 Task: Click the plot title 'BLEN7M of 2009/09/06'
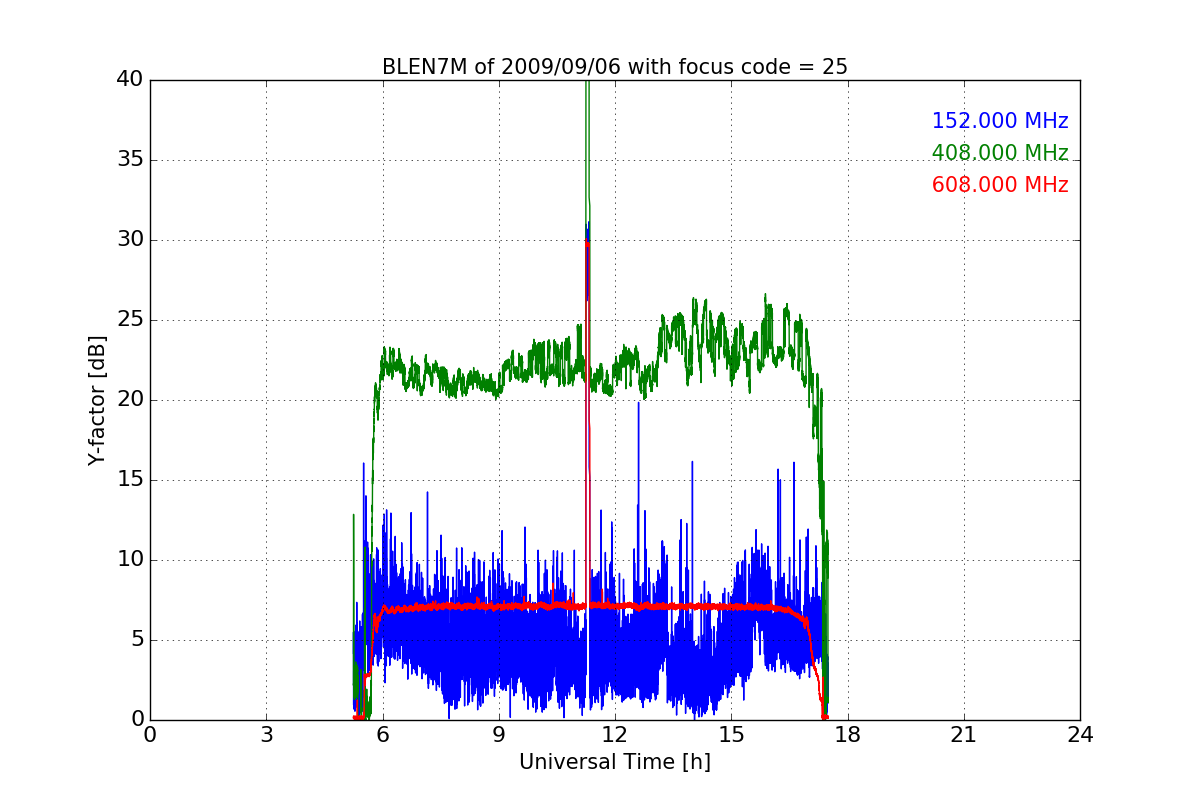(x=614, y=67)
